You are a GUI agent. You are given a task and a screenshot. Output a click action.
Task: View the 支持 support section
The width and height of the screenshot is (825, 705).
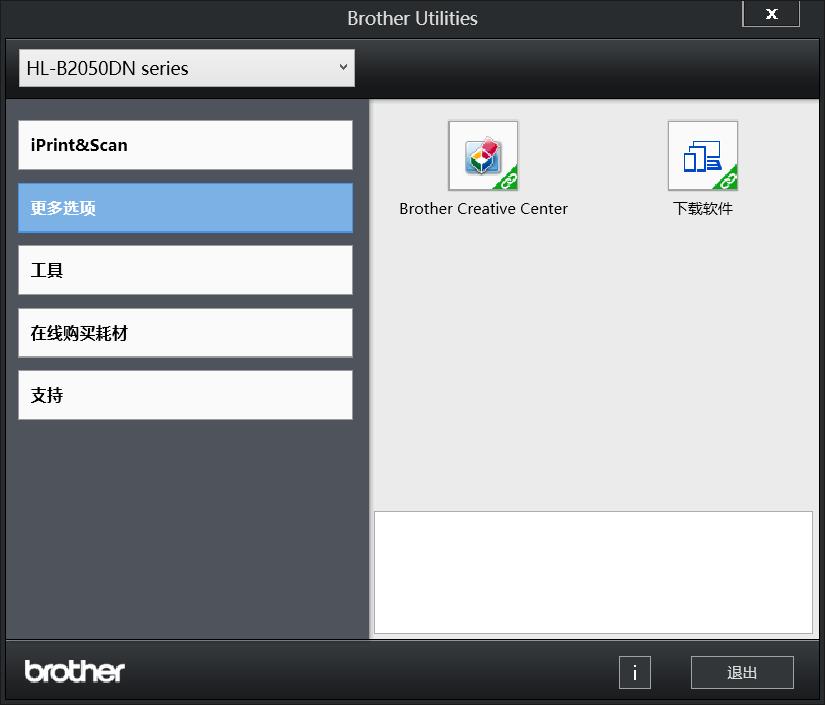pos(185,394)
